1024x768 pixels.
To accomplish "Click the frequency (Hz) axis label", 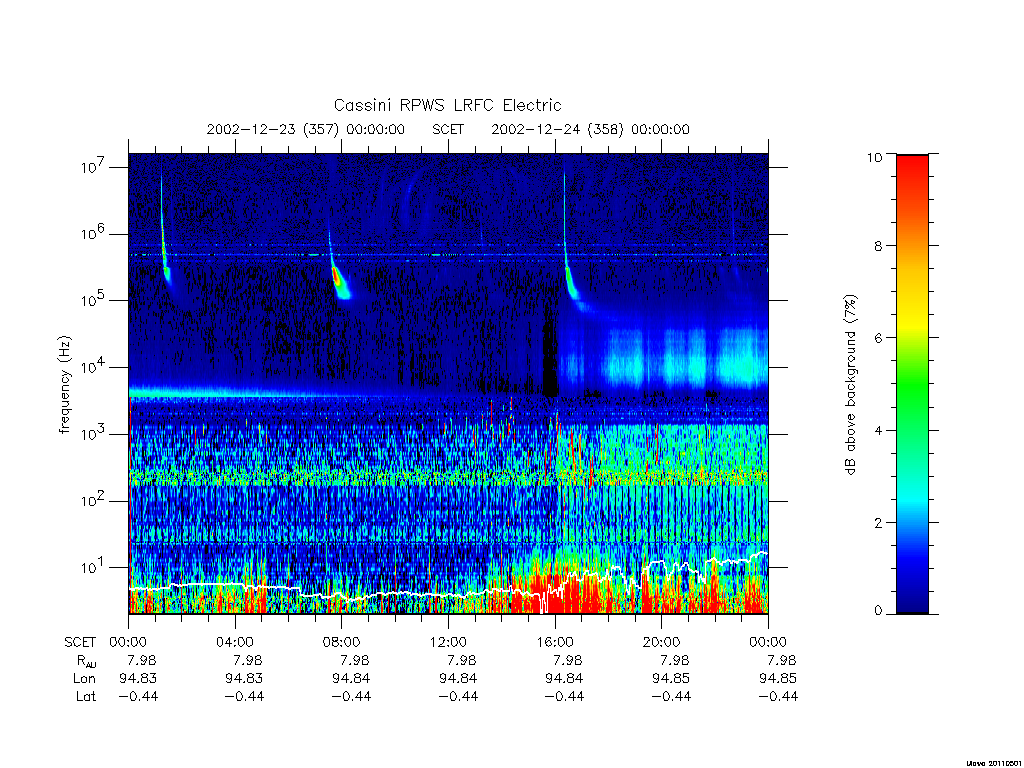I will (64, 385).
